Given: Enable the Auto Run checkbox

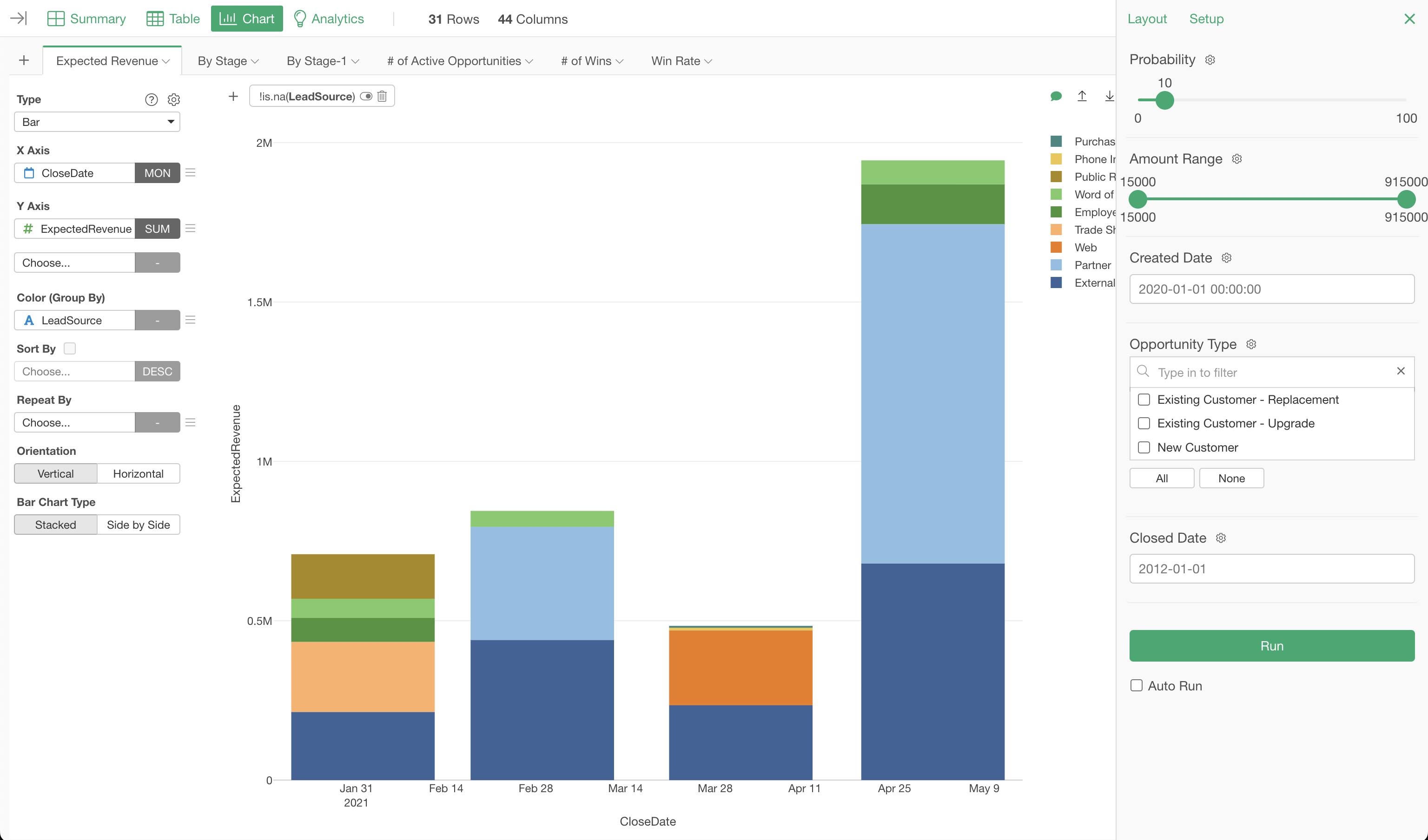Looking at the screenshot, I should [x=1136, y=685].
